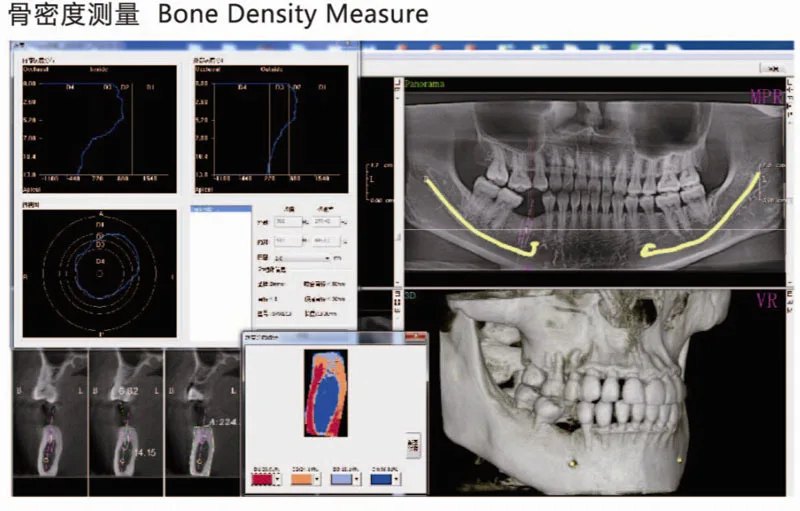Click the first-row left numeric field
Viewport: 800px width, 511px height.
288,222
